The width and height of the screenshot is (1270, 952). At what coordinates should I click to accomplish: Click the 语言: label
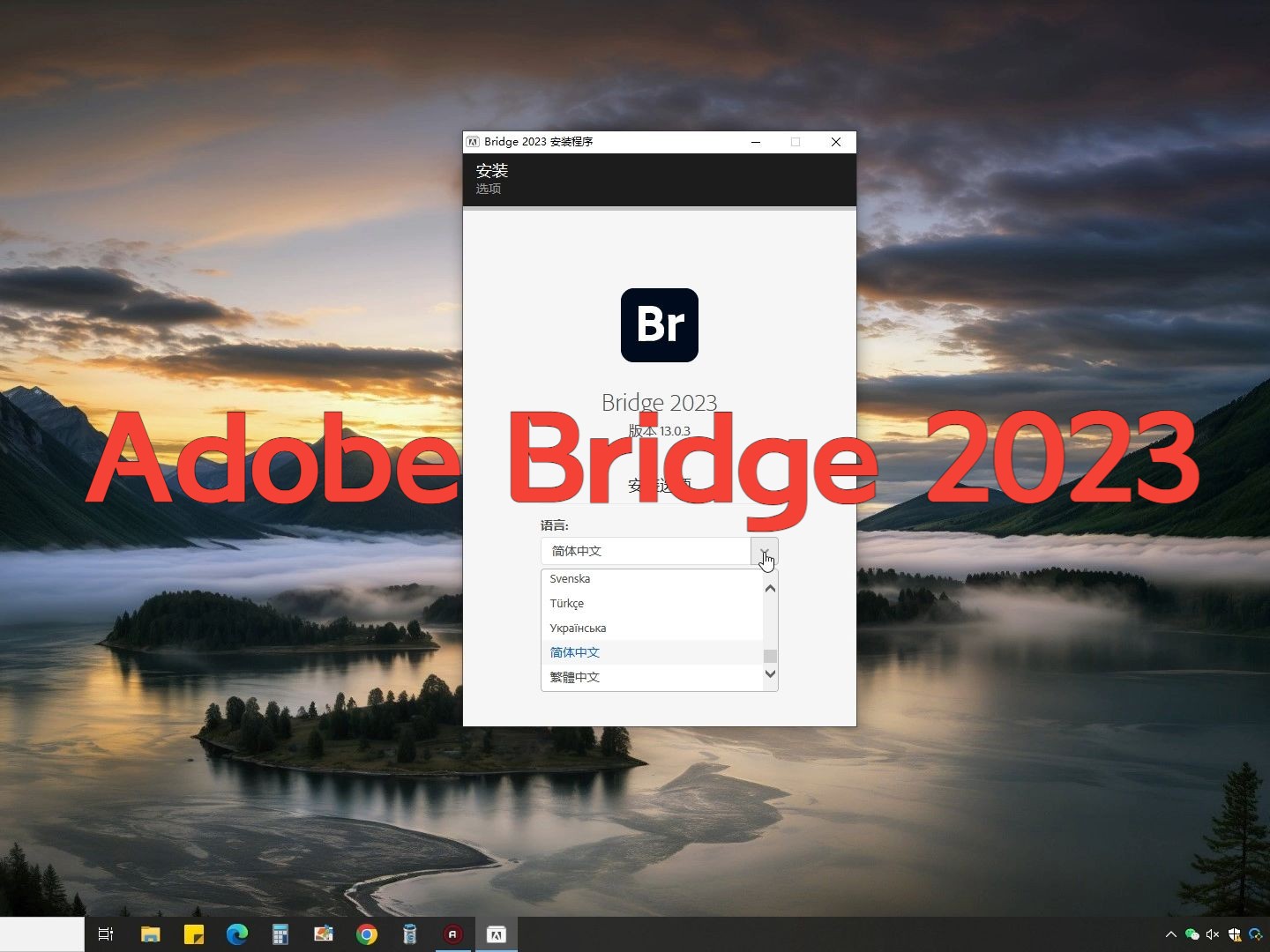click(554, 525)
